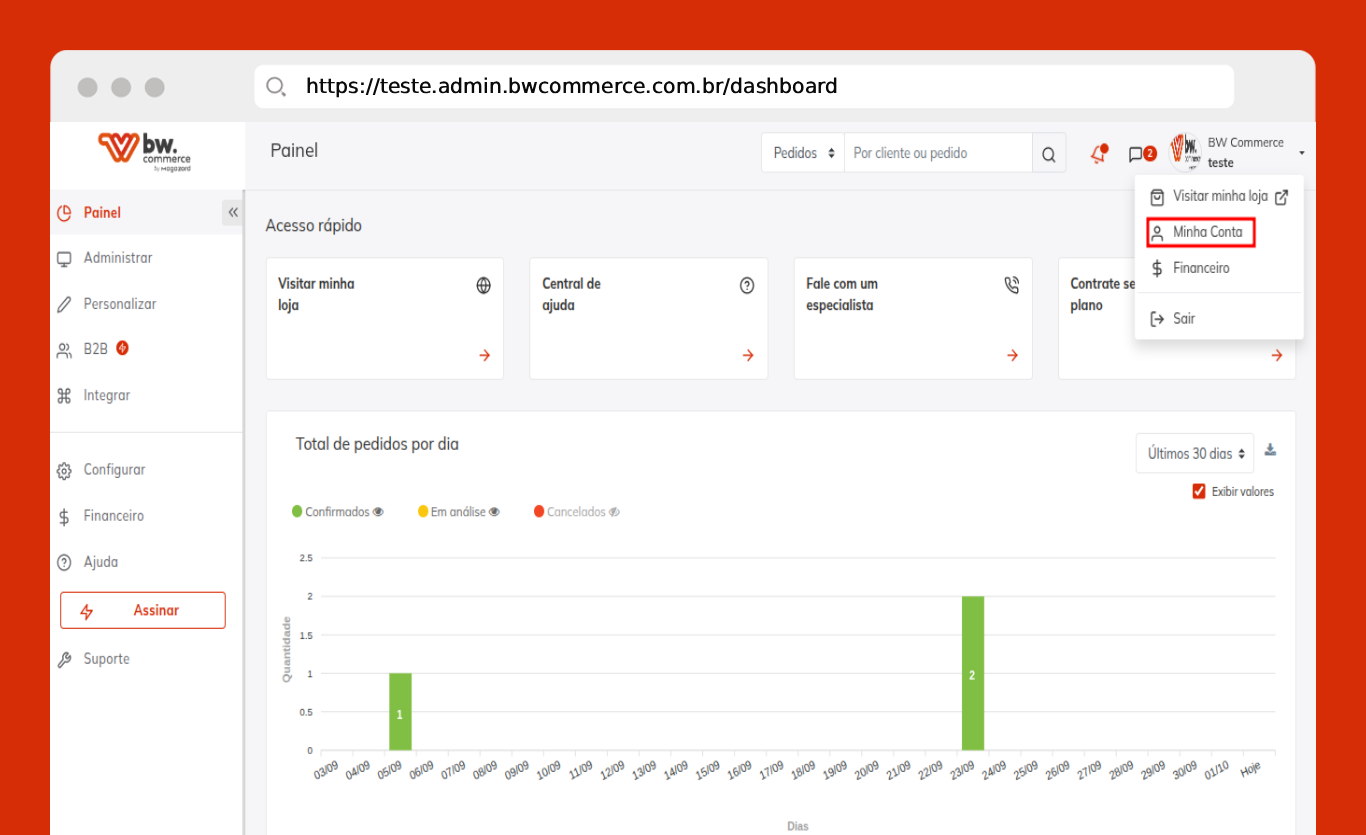1366x835 pixels.
Task: Collapse the BW Commerce account menu arrow
Action: 1302,153
